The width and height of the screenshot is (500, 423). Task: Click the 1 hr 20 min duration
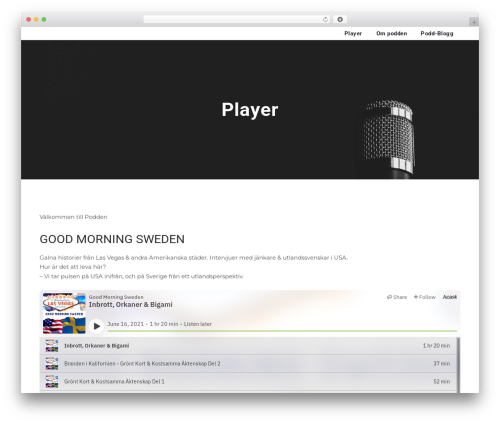coord(436,346)
